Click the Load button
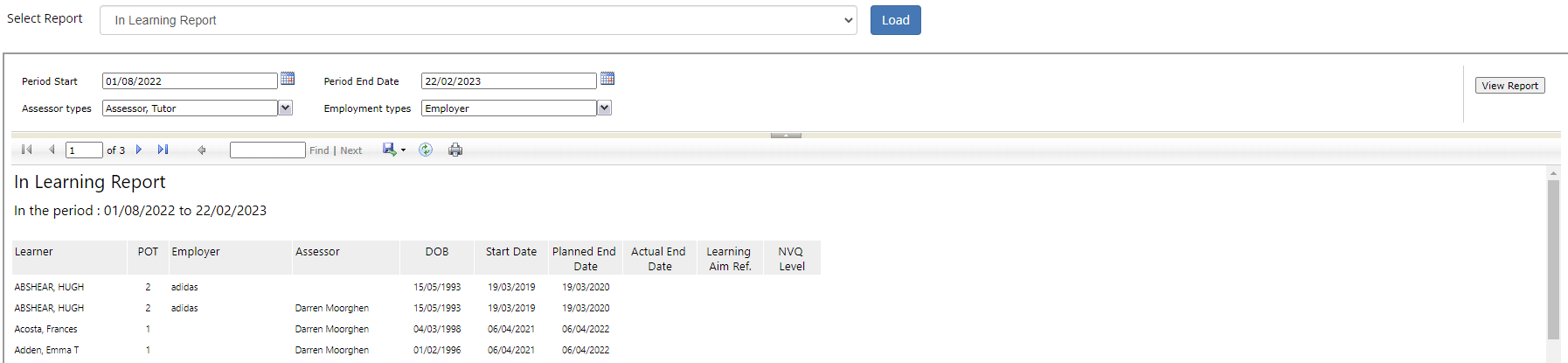This screenshot has width=1568, height=363. 895,20
